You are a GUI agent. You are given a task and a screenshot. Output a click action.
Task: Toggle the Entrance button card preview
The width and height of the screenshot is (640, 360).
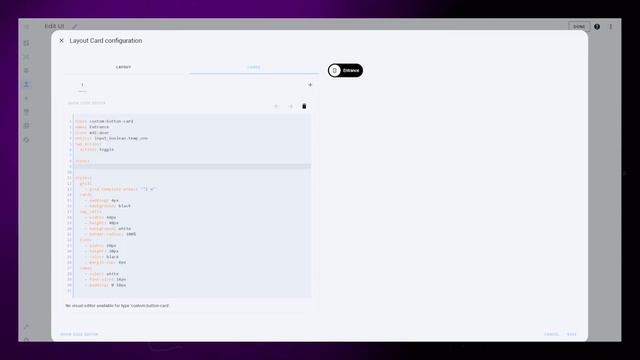[x=345, y=70]
